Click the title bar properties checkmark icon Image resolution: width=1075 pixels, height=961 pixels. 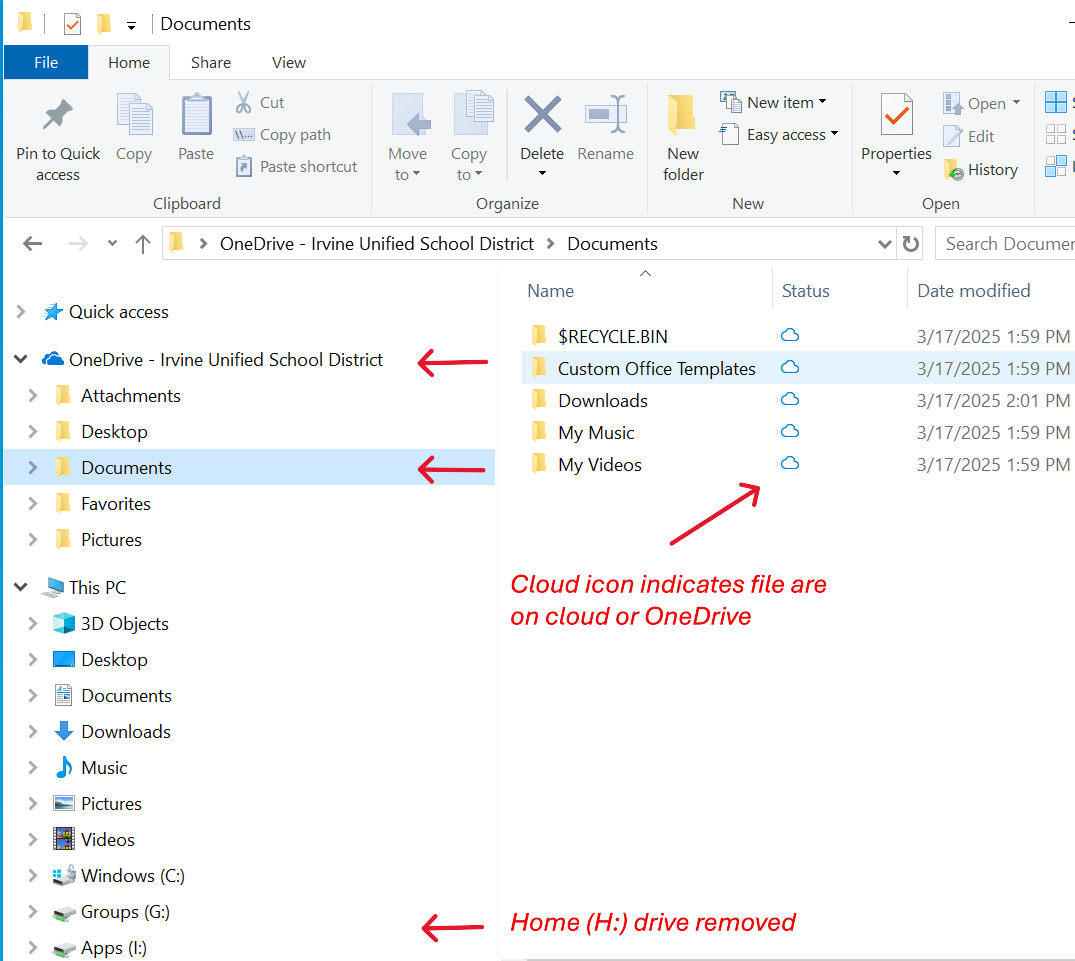tap(72, 24)
